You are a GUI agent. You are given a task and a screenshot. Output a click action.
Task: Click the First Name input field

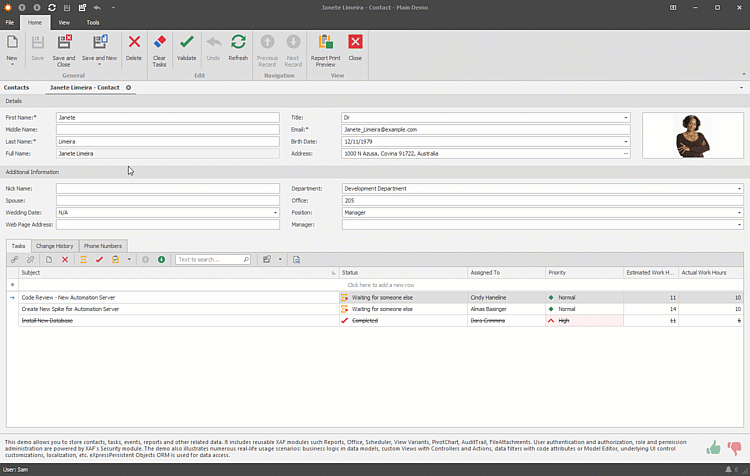coord(167,117)
